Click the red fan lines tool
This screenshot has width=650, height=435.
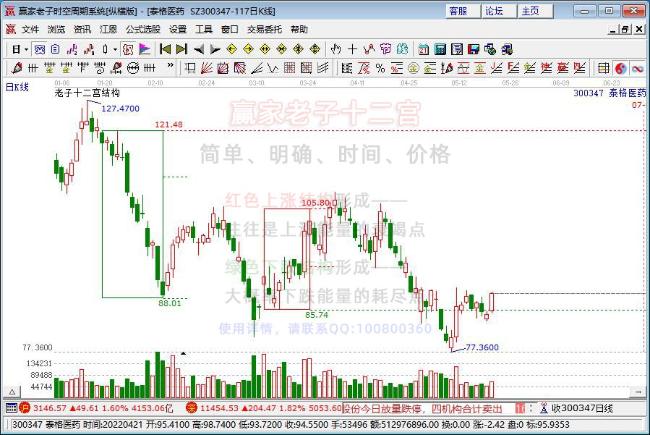point(206,68)
